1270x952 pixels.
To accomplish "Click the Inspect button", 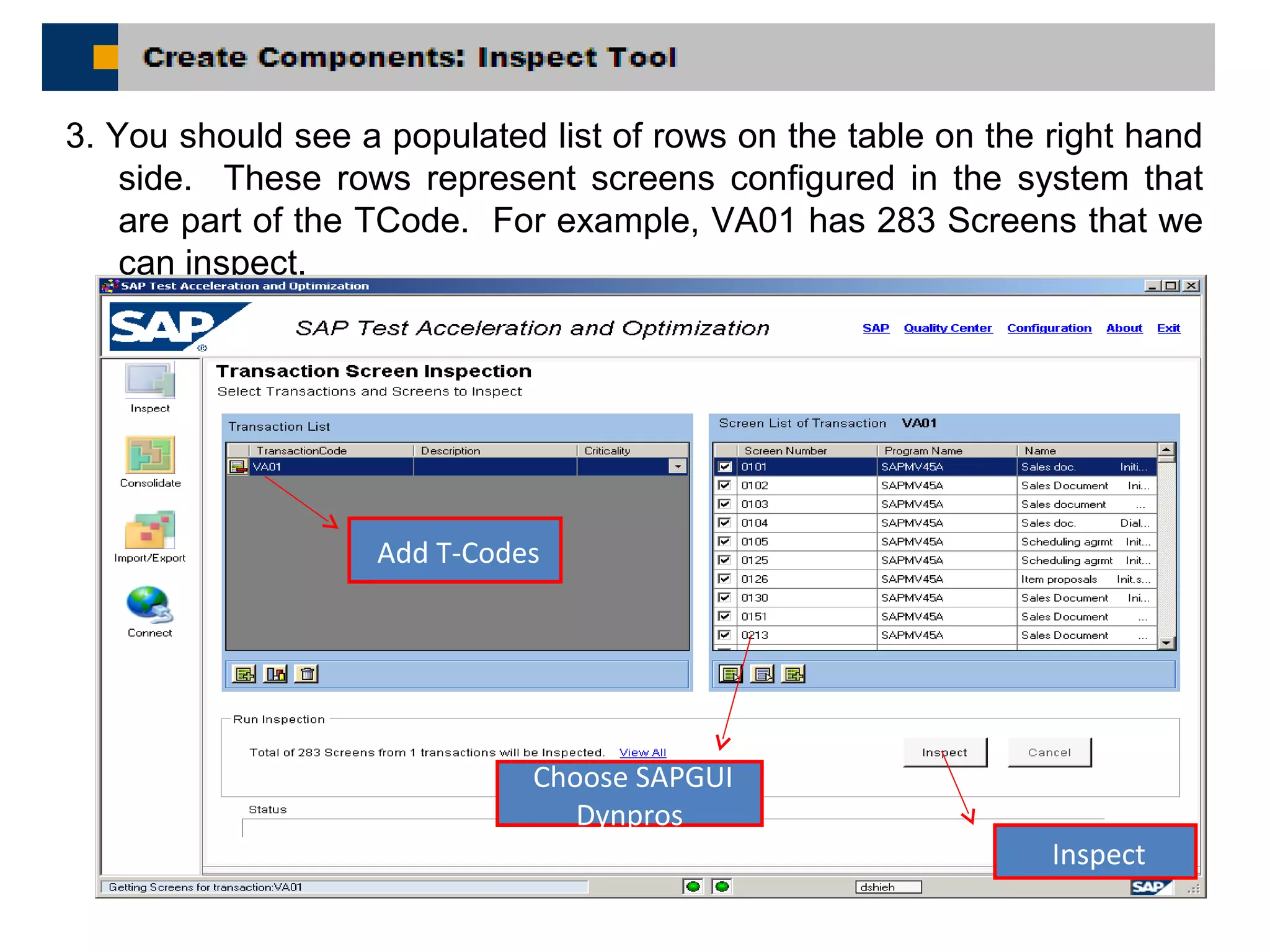I will click(944, 752).
